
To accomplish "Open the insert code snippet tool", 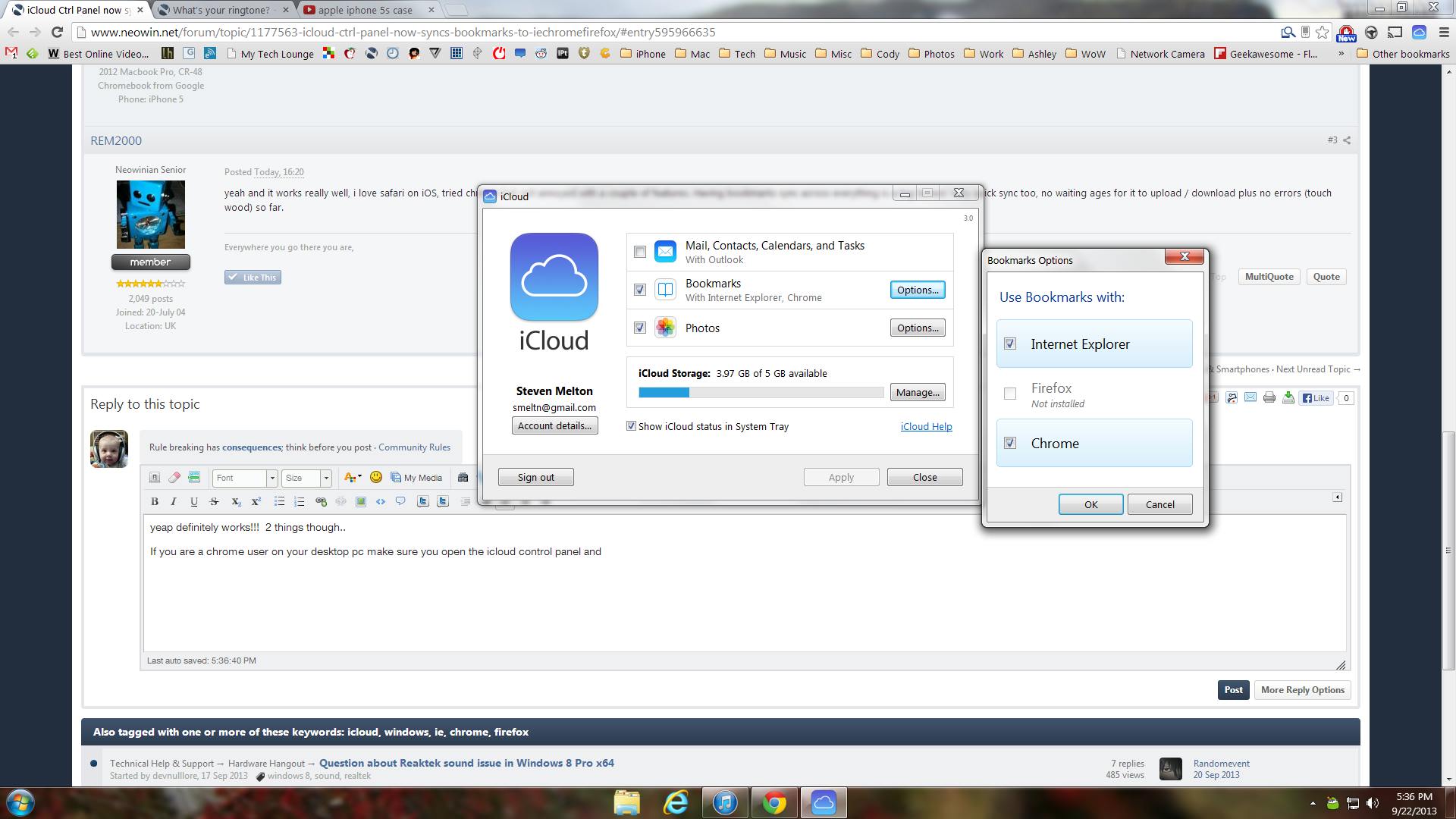I will tap(381, 501).
